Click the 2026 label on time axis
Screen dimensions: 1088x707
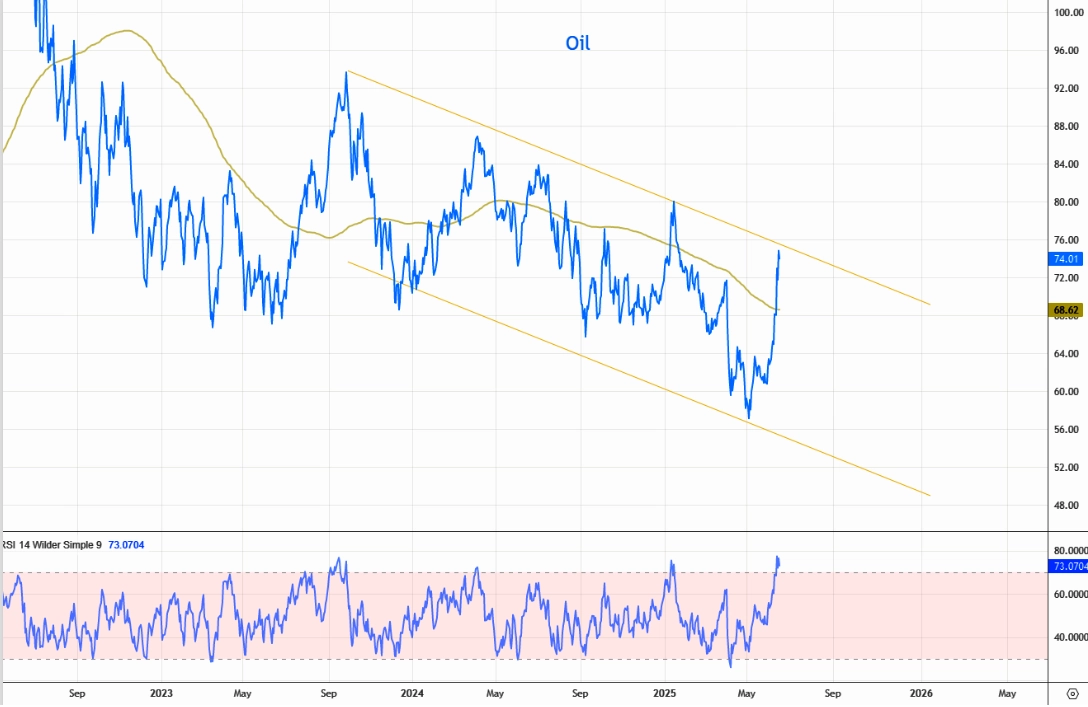(921, 693)
